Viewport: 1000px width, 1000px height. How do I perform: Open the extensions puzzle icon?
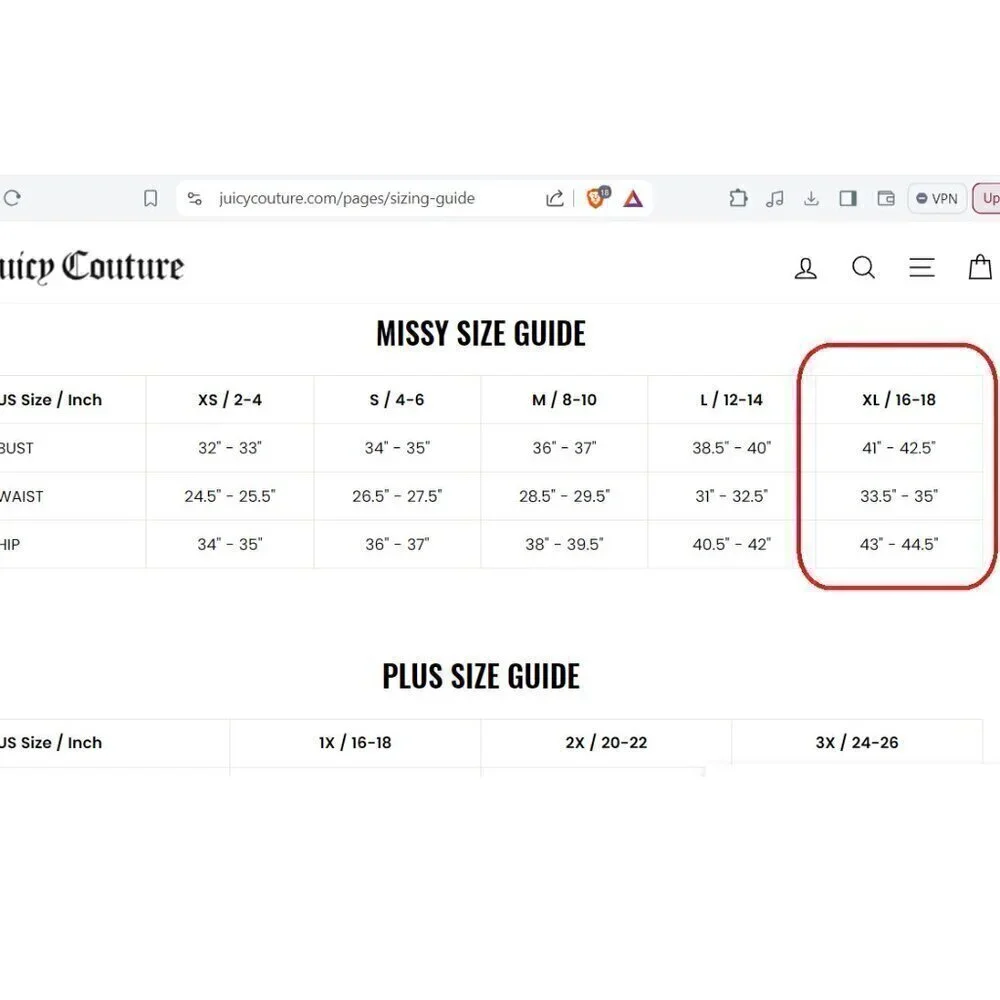[738, 198]
